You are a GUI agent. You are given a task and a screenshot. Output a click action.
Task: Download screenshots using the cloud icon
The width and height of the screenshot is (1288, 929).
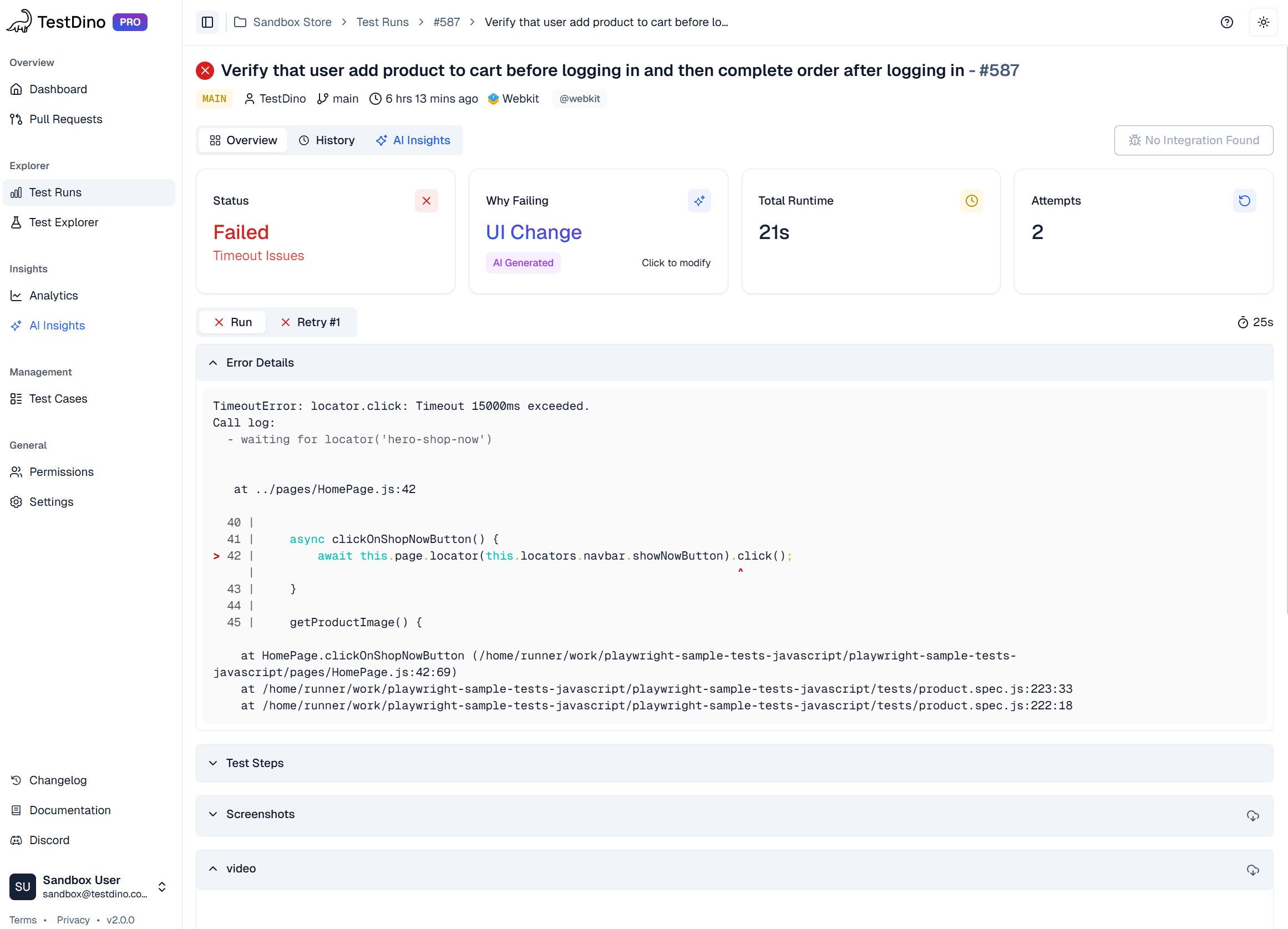pos(1252,815)
